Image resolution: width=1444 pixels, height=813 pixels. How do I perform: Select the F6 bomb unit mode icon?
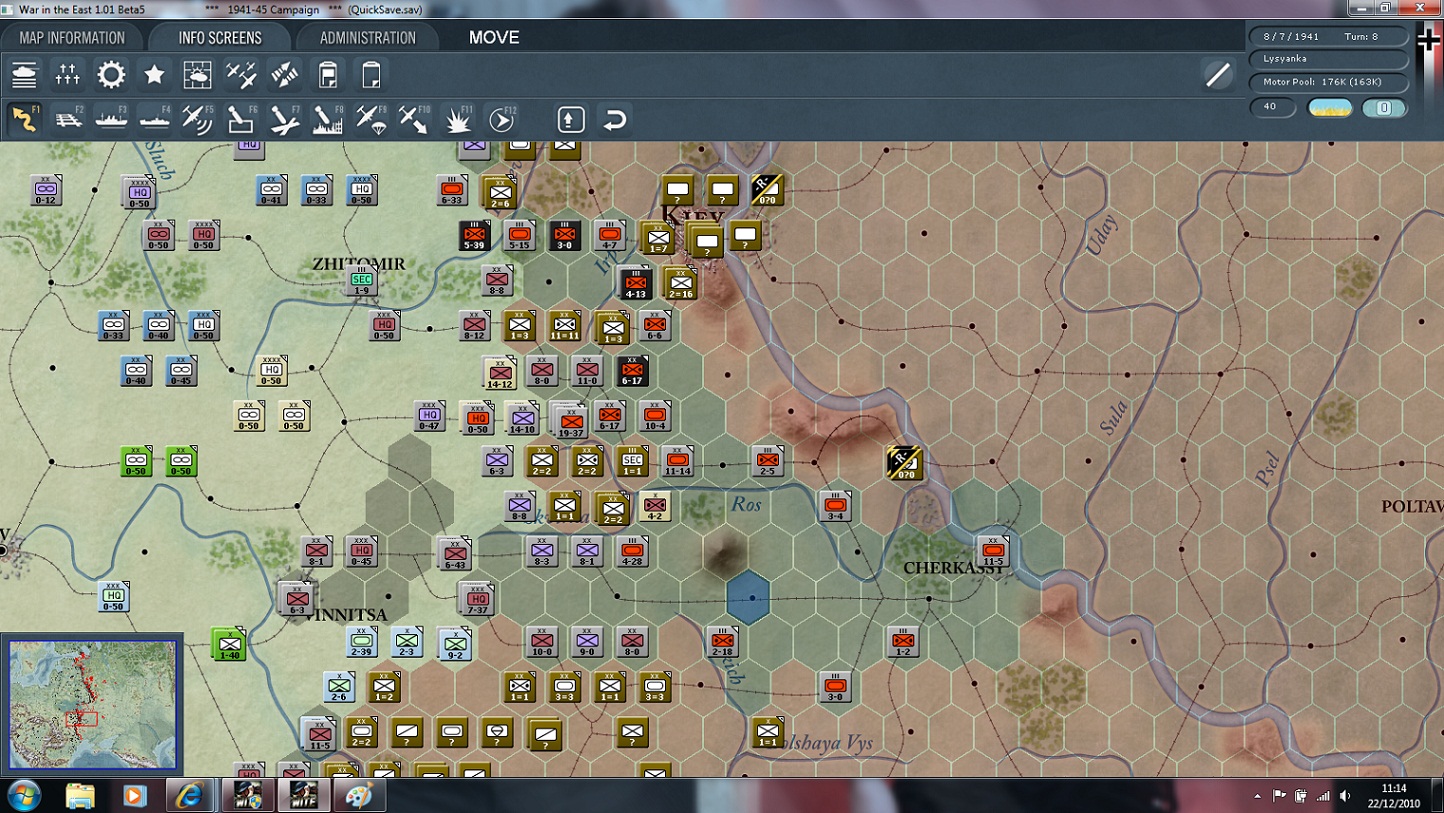pyautogui.click(x=241, y=119)
